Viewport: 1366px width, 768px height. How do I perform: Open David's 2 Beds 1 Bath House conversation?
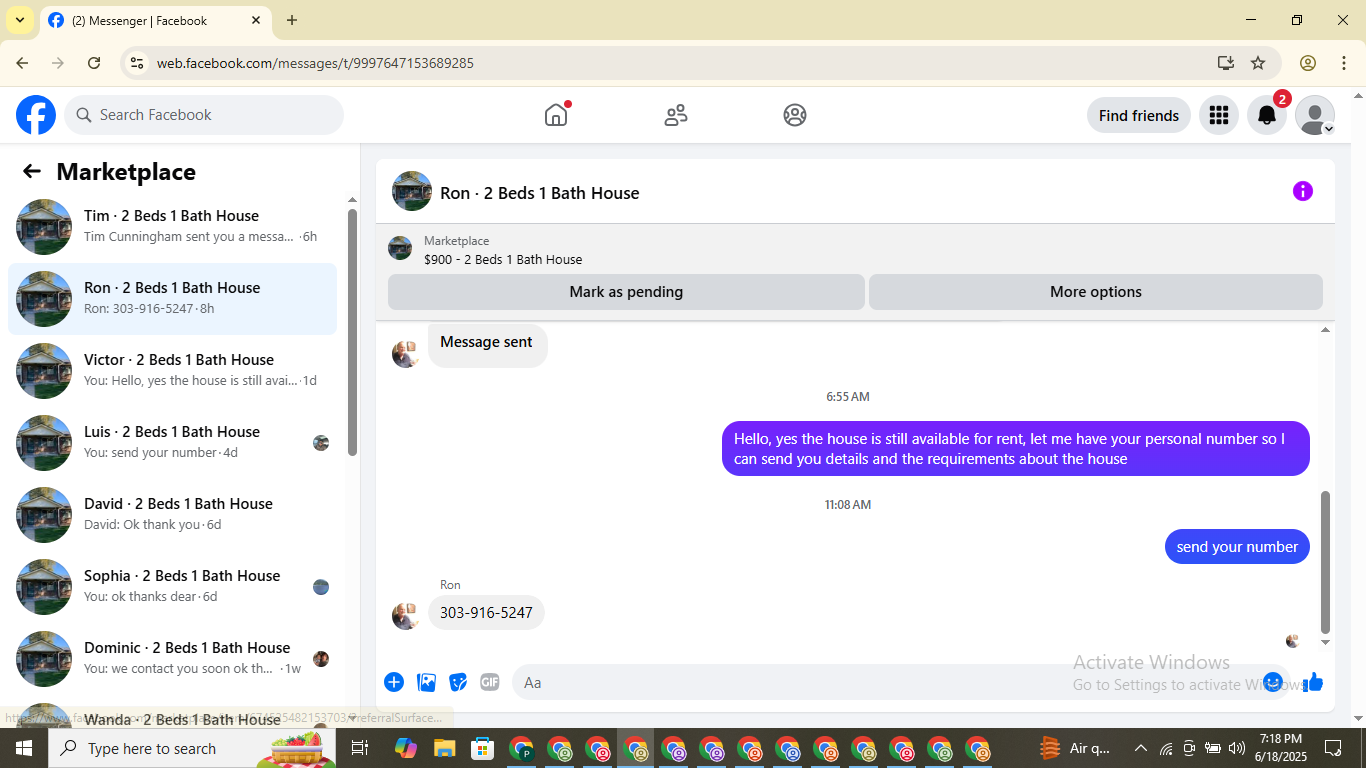(172, 515)
